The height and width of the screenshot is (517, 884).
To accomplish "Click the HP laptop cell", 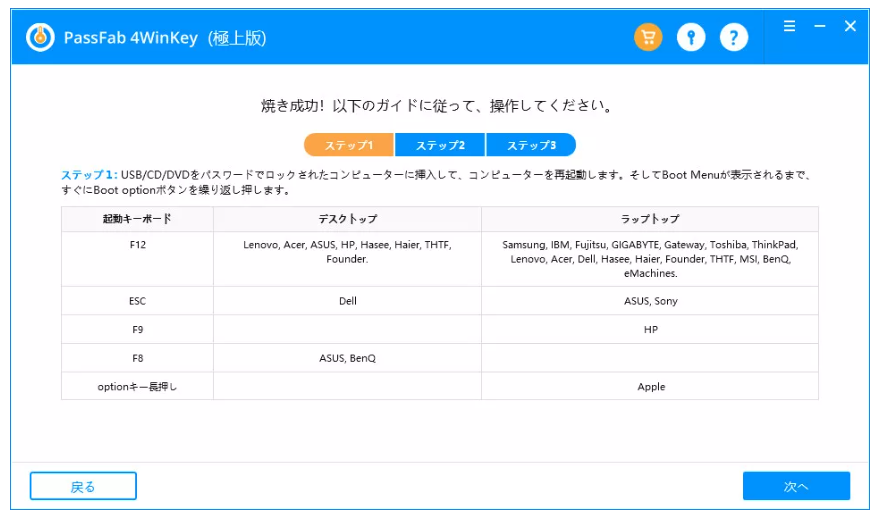I will click(650, 329).
